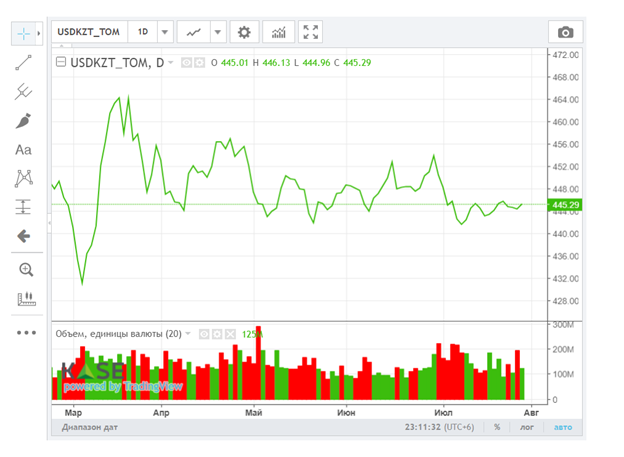Take a chart snapshot with the camera icon

click(x=566, y=32)
